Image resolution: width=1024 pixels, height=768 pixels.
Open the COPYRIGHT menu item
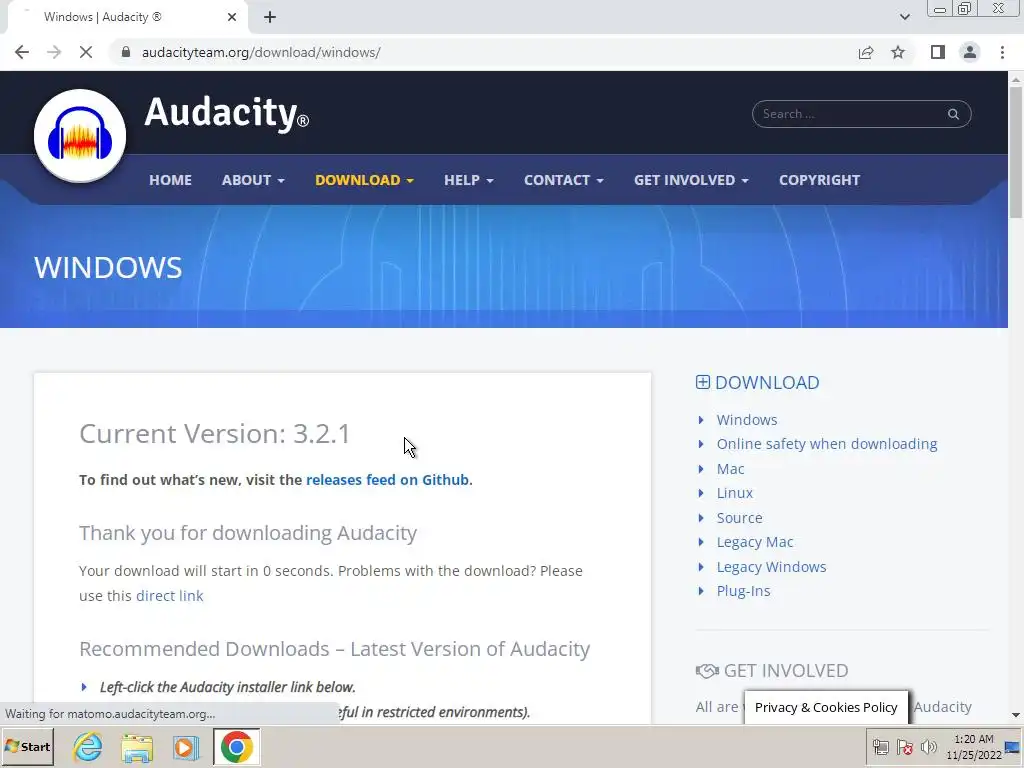coord(820,180)
